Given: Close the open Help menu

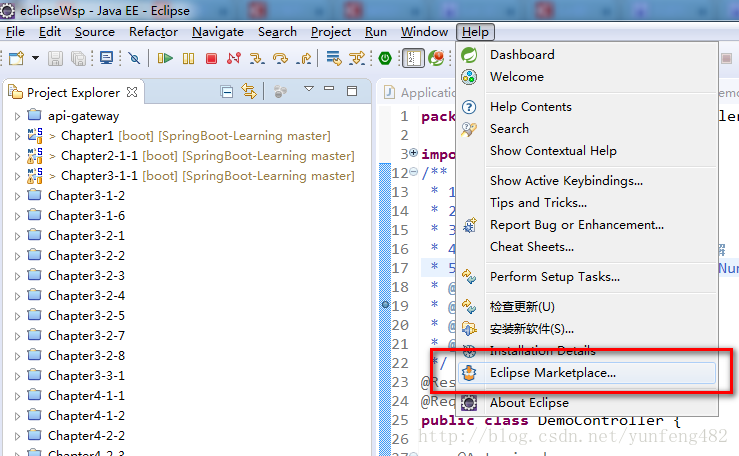Looking at the screenshot, I should (x=475, y=32).
